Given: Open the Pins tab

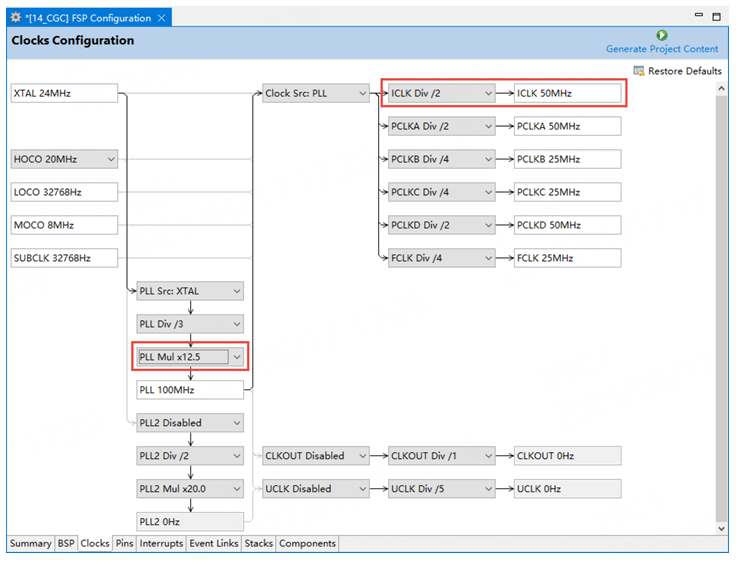Looking at the screenshot, I should click(124, 543).
